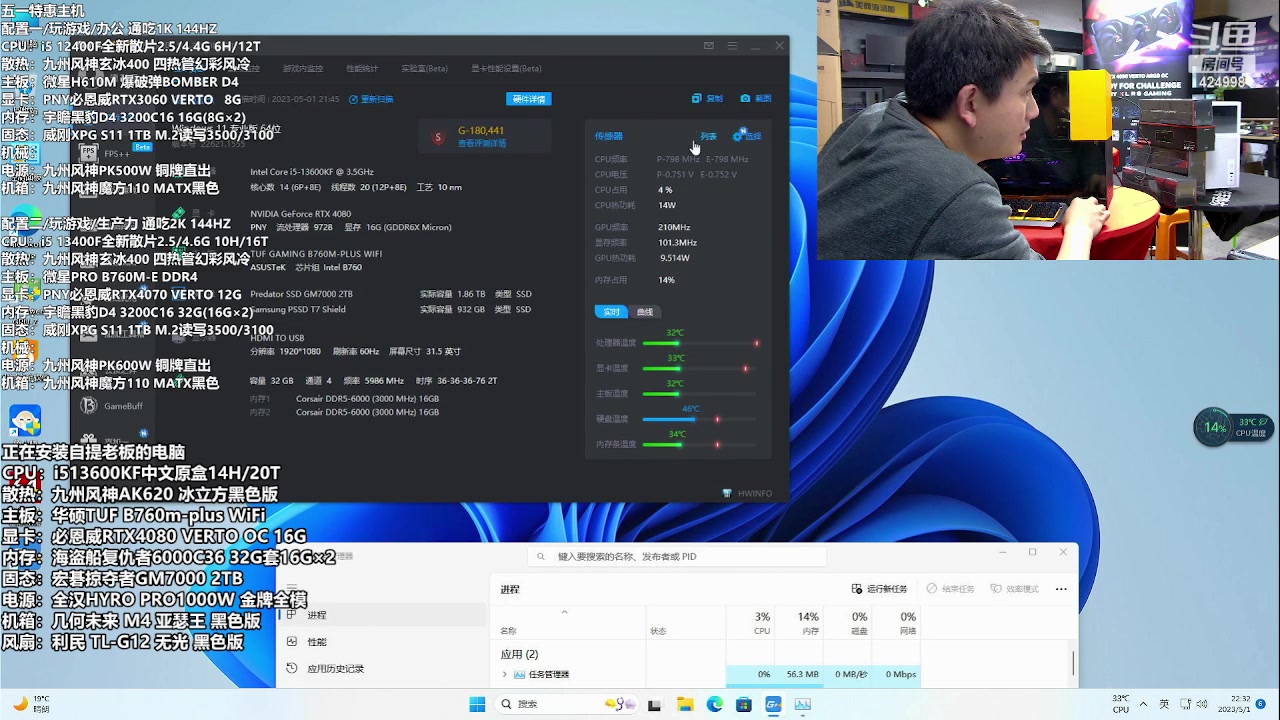Click the 硬盘温度 blue temperature bar
Viewport: 1280px width, 720px height.
[700, 419]
